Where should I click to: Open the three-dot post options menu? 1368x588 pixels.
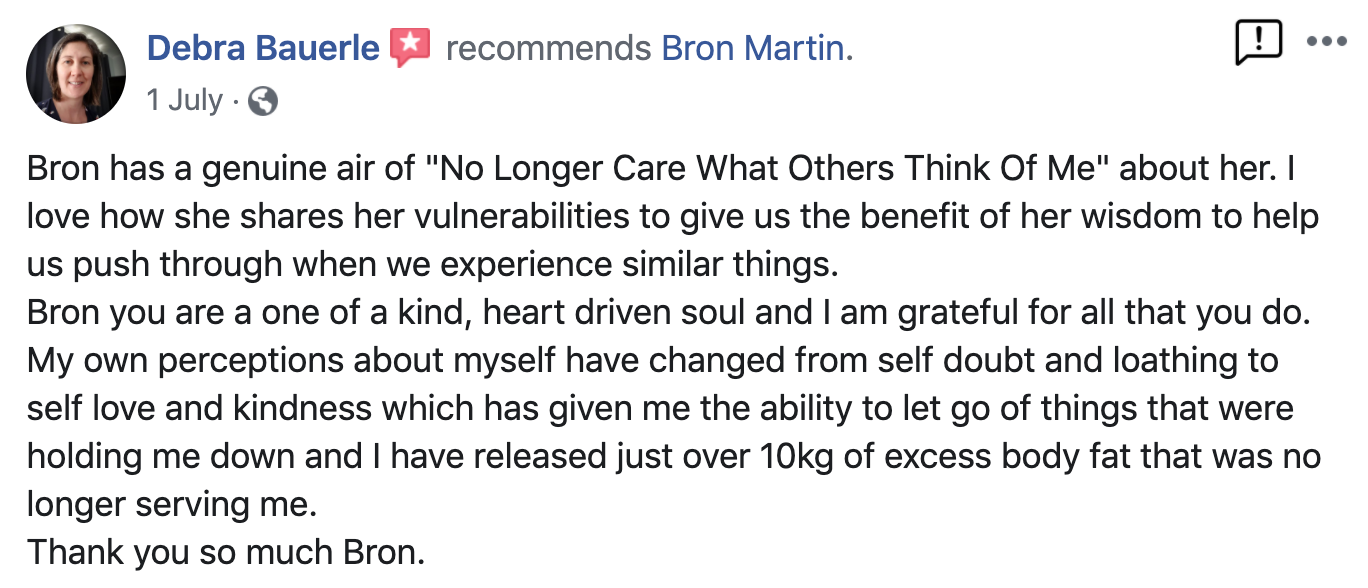pyautogui.click(x=1328, y=42)
